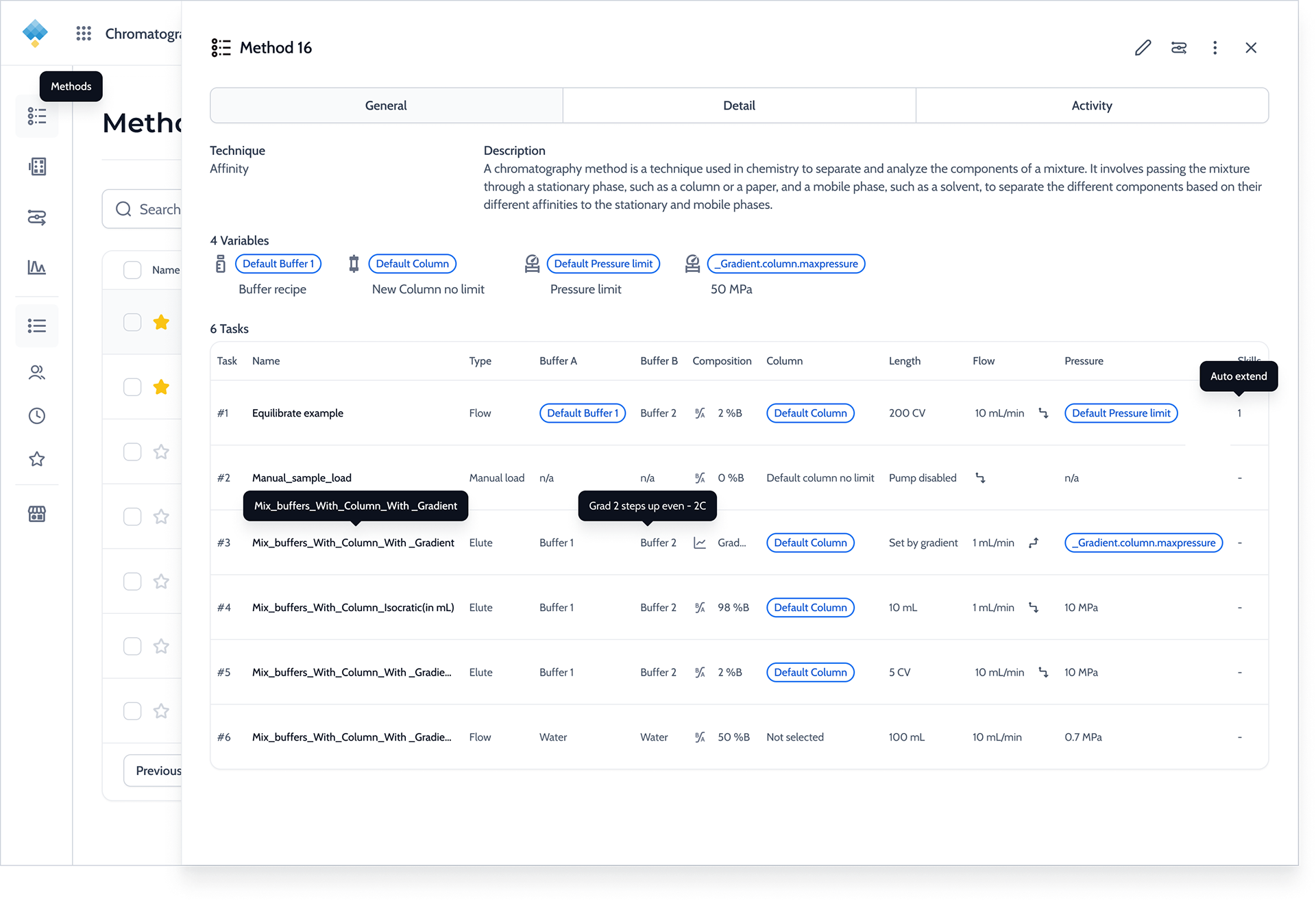The image size is (1316, 901).
Task: Click composition percent icon in task #1
Action: point(700,413)
